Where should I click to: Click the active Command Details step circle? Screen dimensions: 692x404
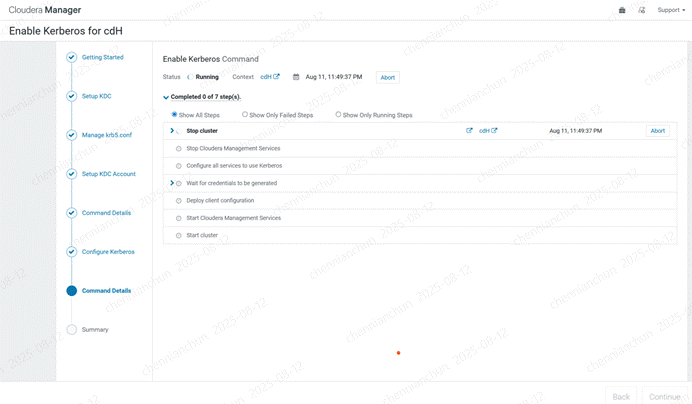point(71,291)
